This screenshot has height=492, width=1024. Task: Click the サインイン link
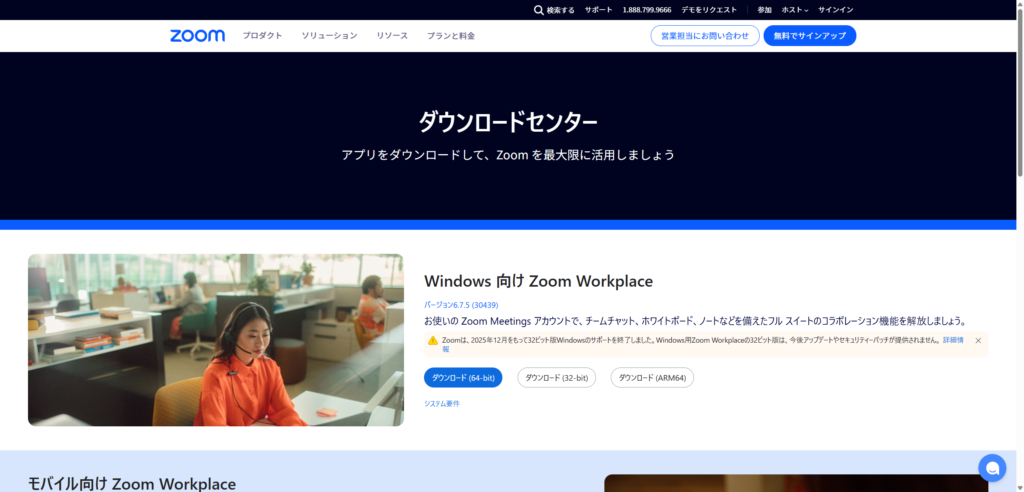835,10
